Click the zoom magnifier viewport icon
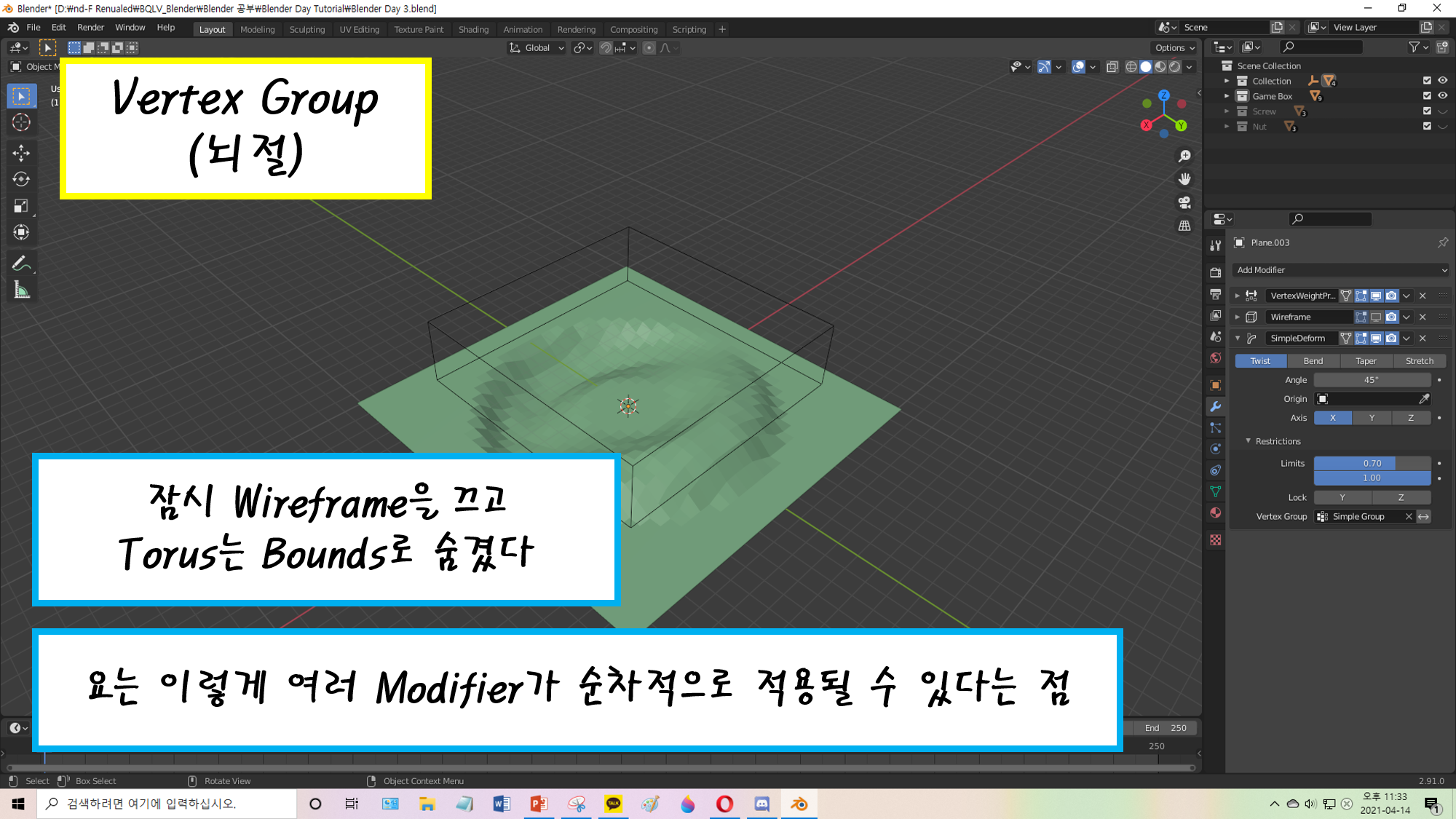 (x=1184, y=156)
